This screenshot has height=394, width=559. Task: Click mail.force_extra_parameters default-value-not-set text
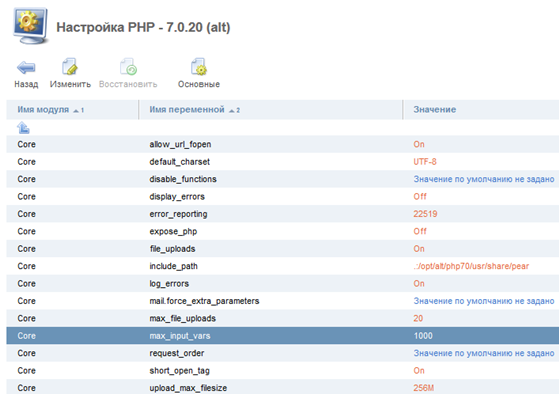click(x=484, y=301)
